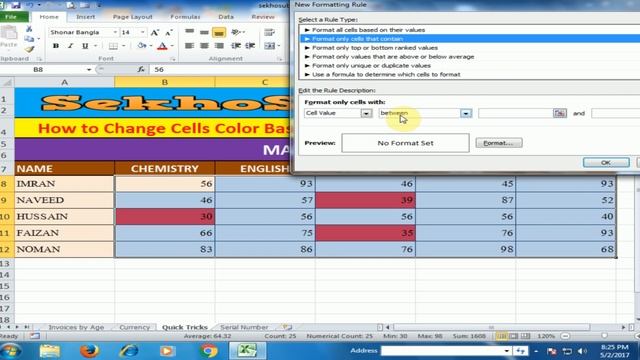Select 'Format all cells based on their values'

coord(368,30)
